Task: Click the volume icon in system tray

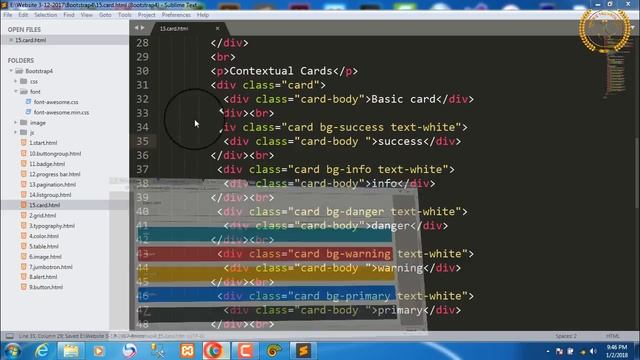Action: [x=593, y=351]
